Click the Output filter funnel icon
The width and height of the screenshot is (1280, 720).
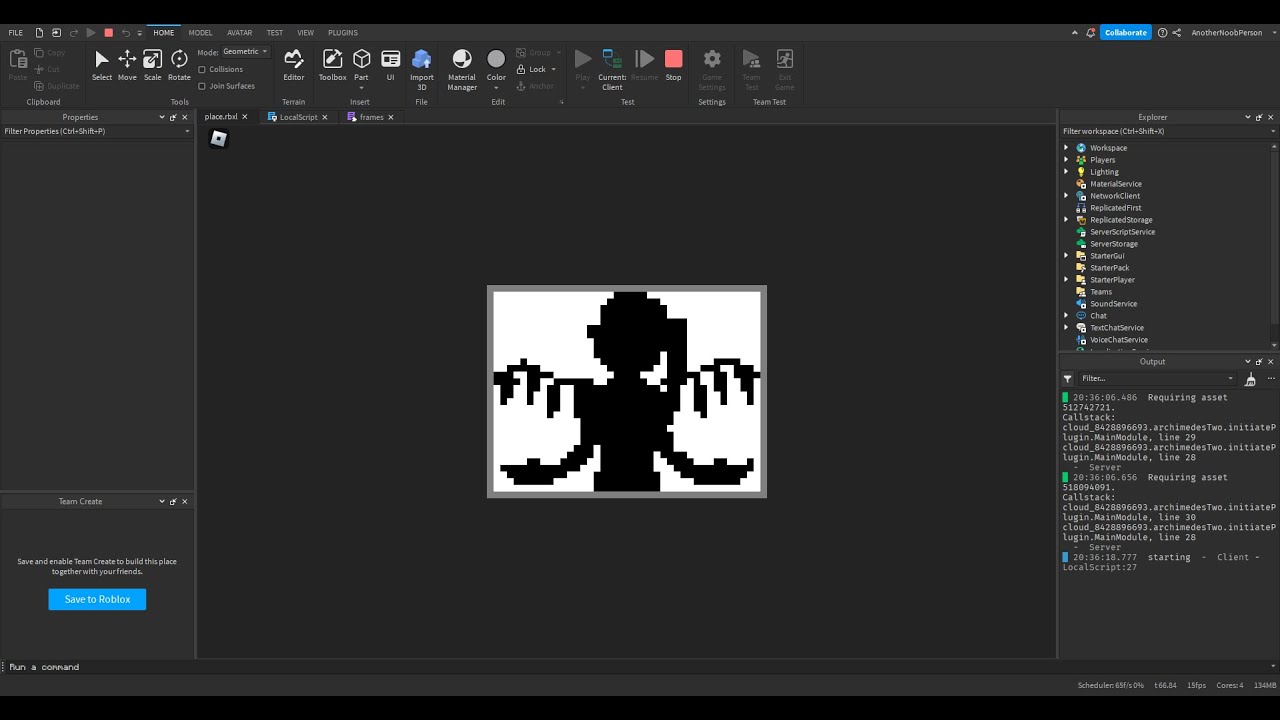(1068, 379)
